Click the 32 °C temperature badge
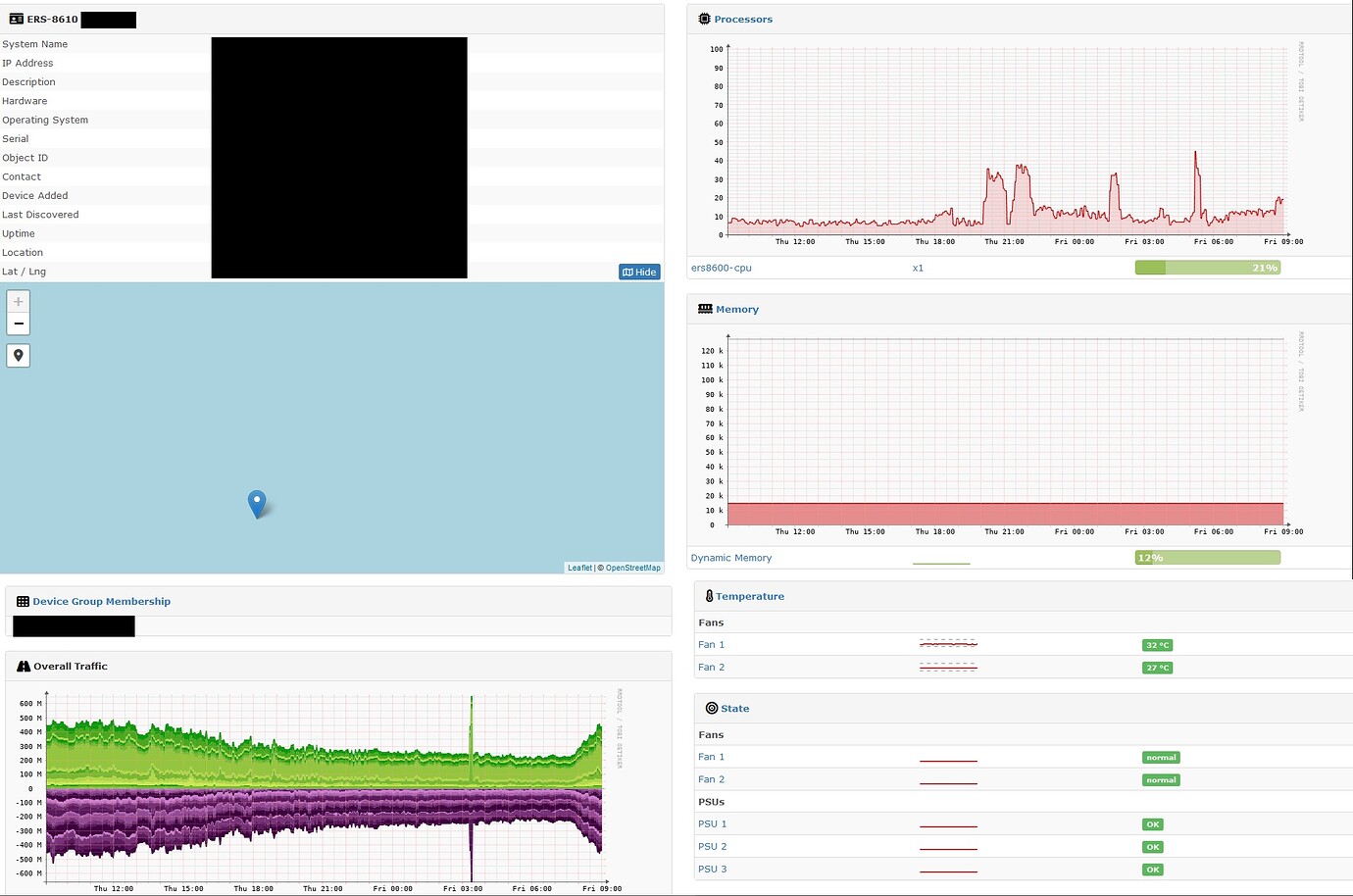Viewport: 1353px width, 896px height. click(1158, 645)
